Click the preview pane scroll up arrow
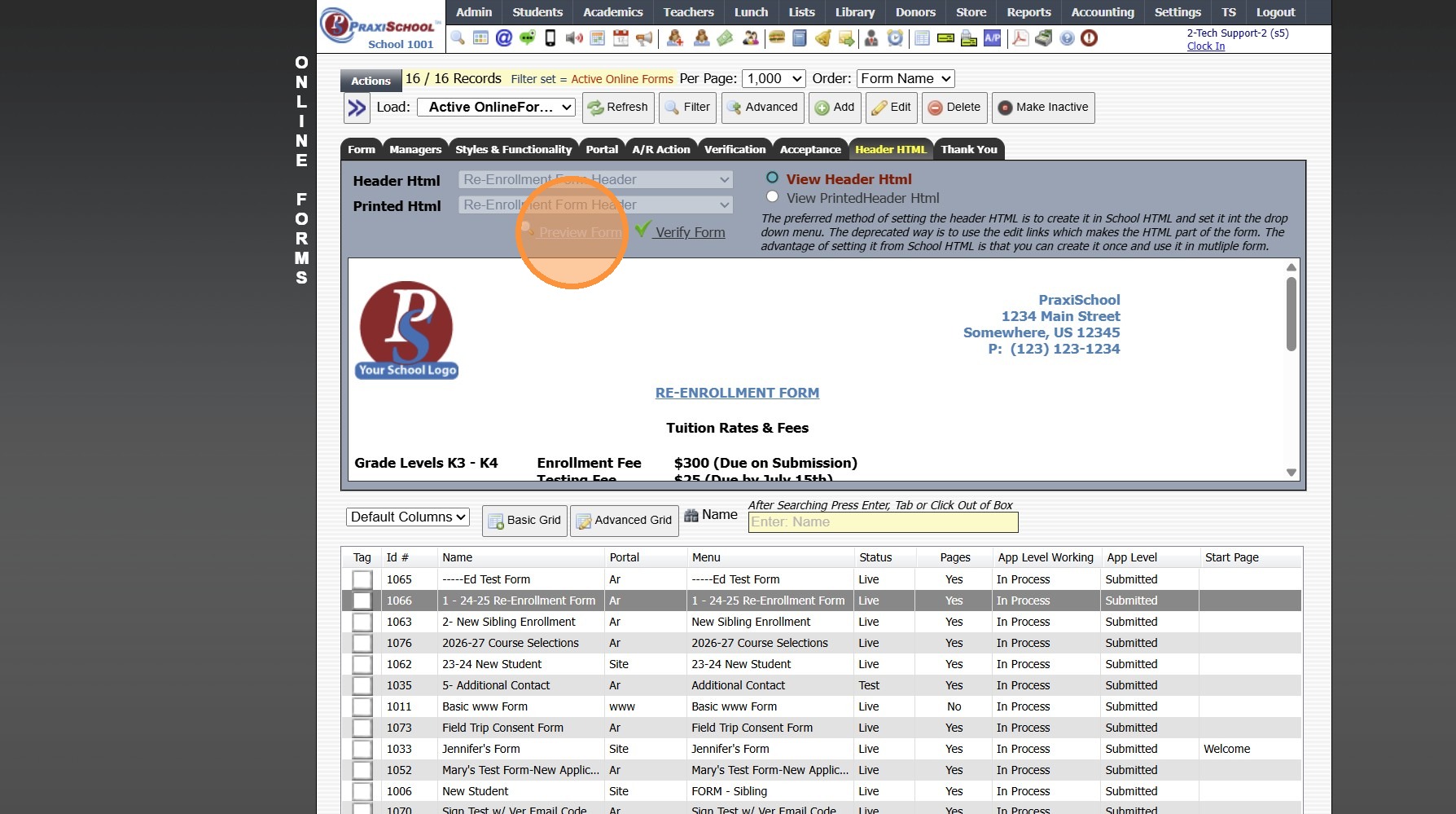The width and height of the screenshot is (1456, 814). tap(1291, 267)
